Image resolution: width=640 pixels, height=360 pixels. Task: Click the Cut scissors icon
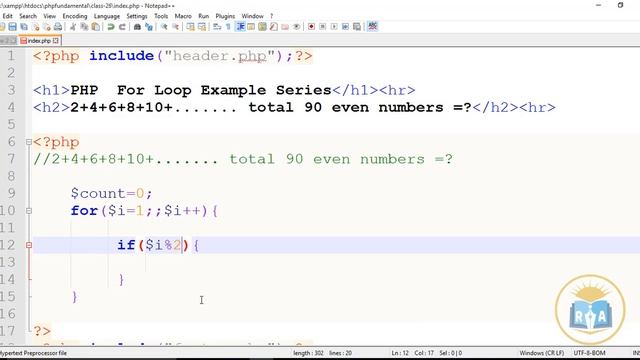point(73,27)
